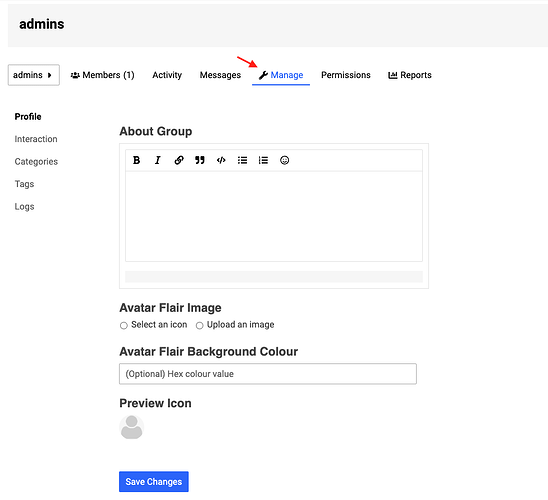Open the Permissions tab
Viewport: 548px width, 500px height.
click(x=346, y=75)
